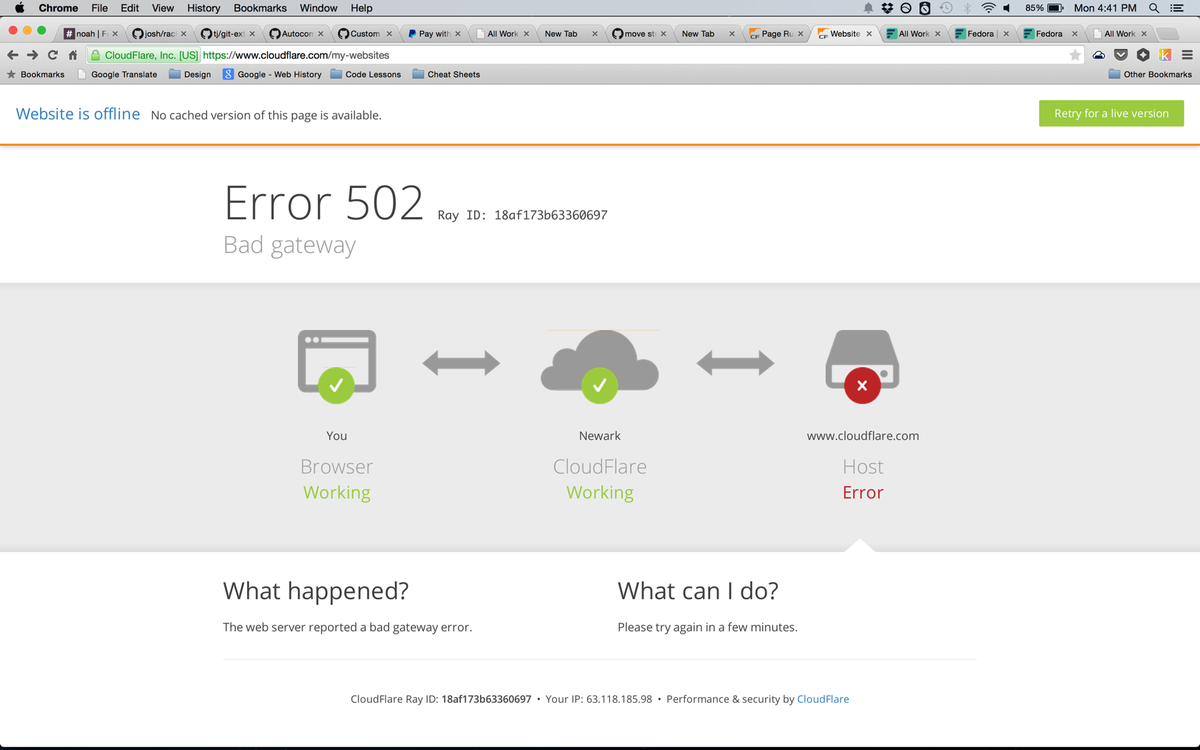Click the volume speaker icon

(x=1008, y=8)
